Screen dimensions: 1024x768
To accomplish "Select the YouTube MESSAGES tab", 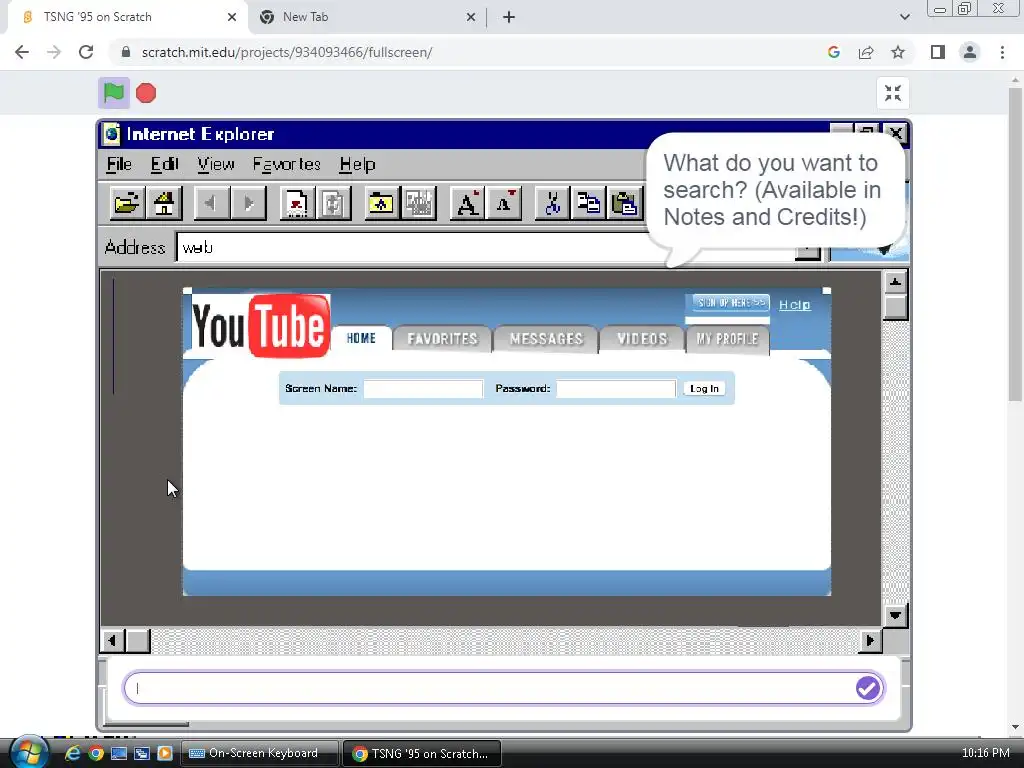I will click(546, 339).
